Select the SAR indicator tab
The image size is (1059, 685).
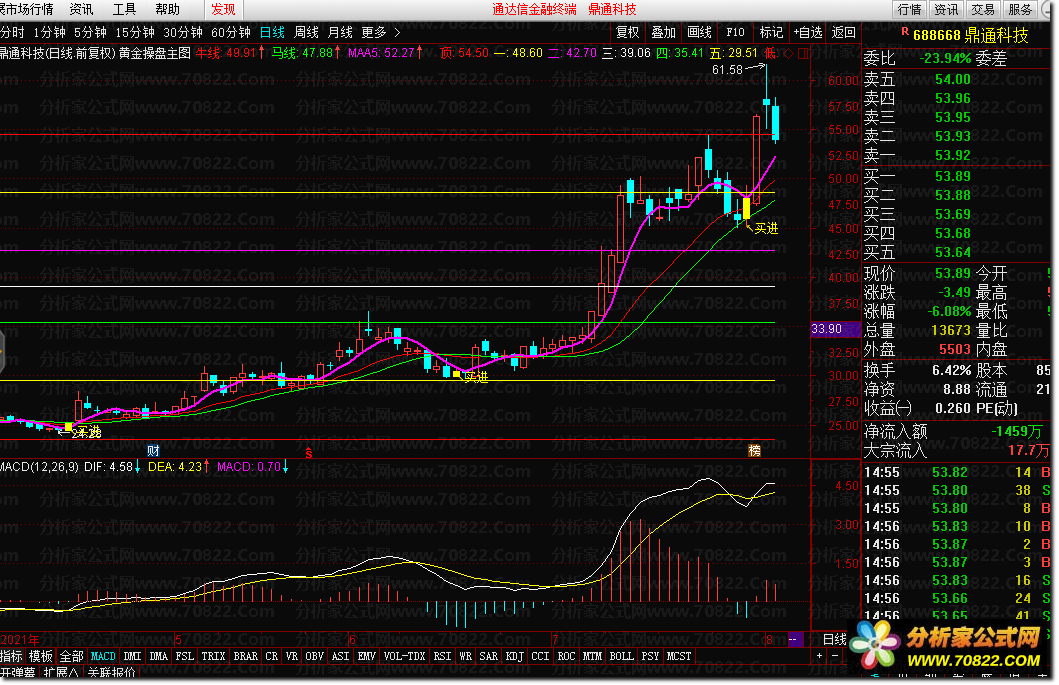point(488,656)
